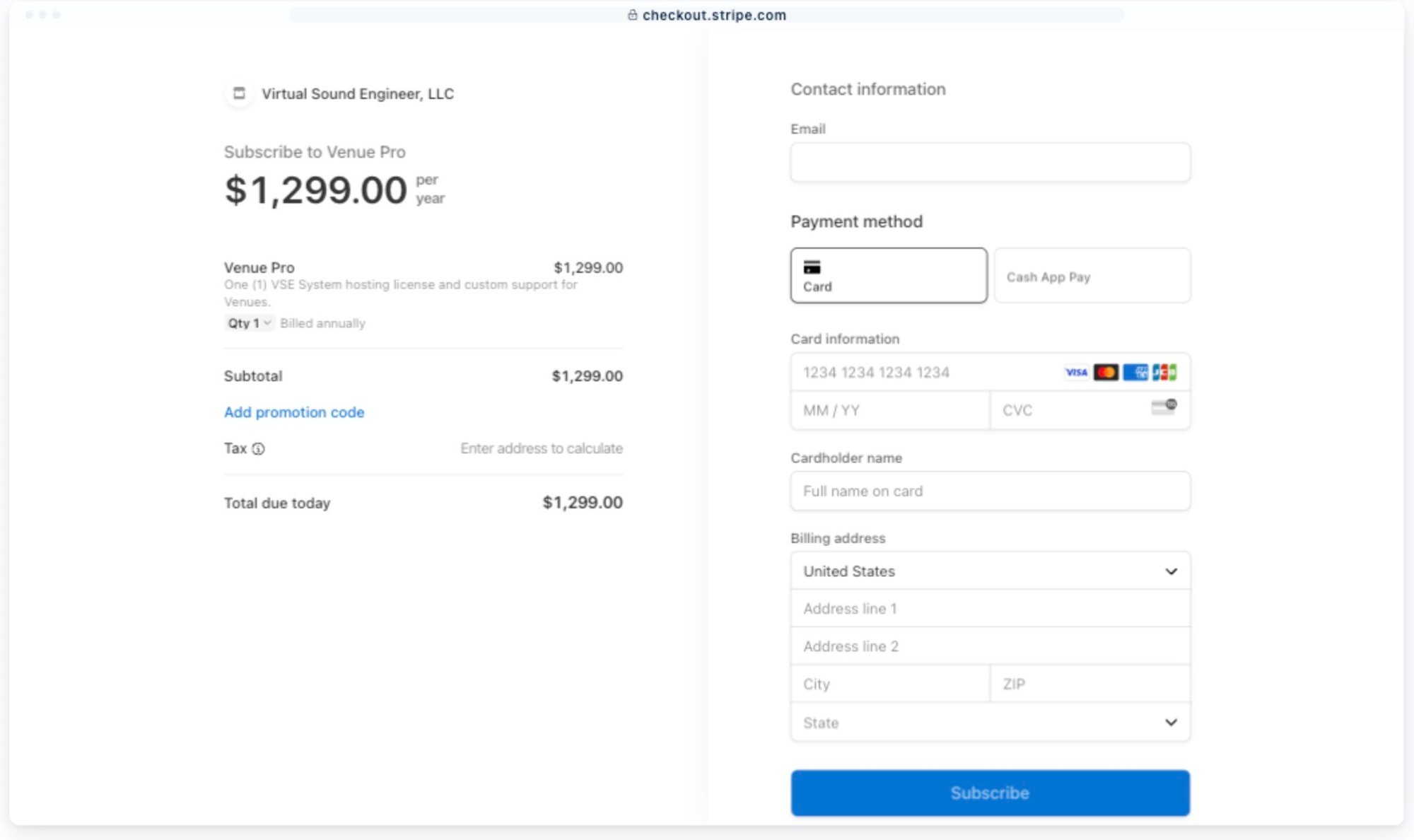This screenshot has height=840, width=1414.
Task: Click the Mastercard logo
Action: coord(1106,373)
